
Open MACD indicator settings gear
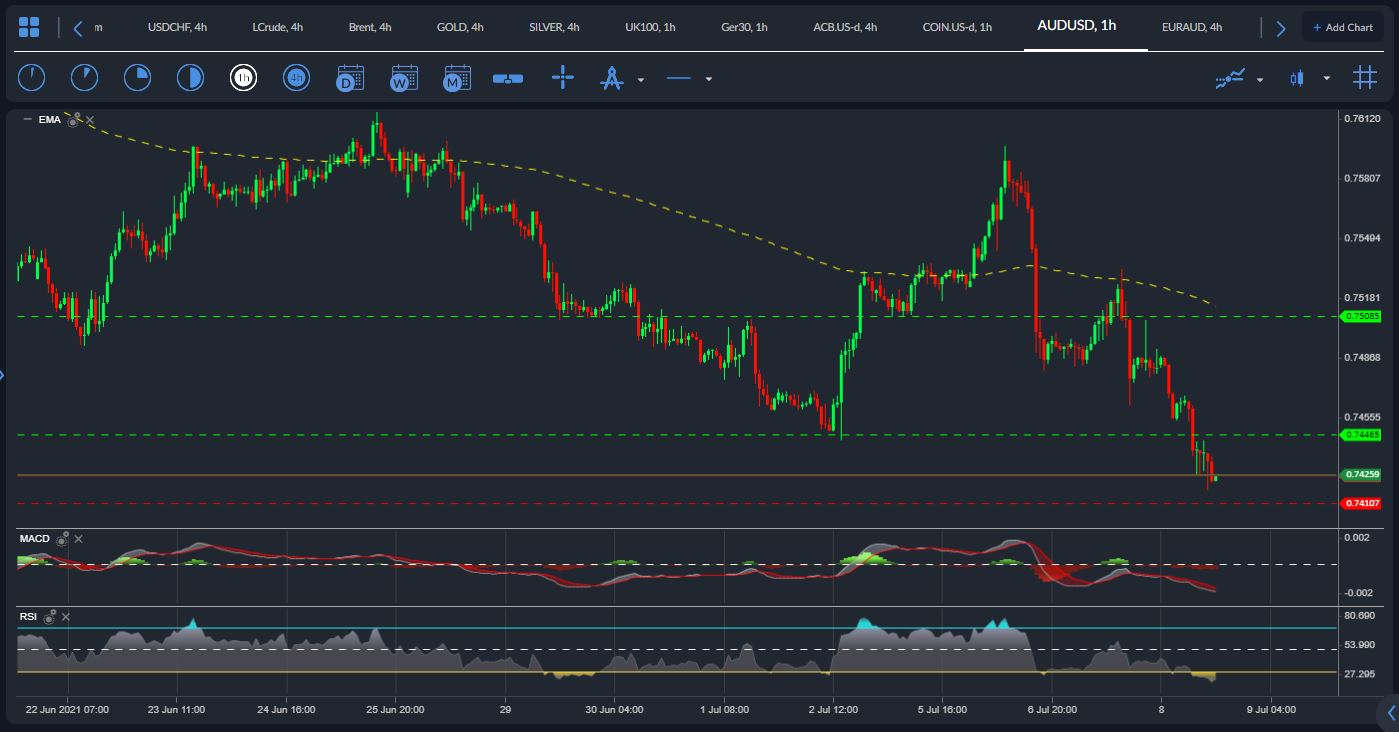click(62, 539)
